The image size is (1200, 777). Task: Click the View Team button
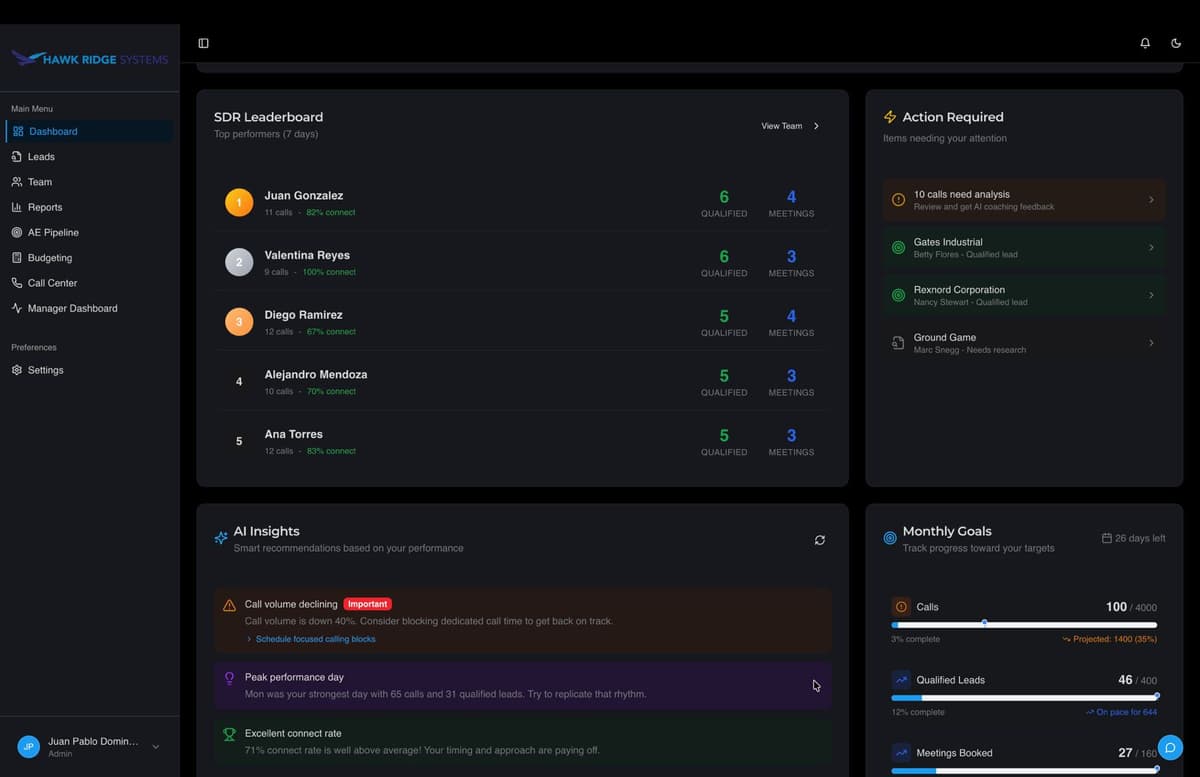coord(789,126)
